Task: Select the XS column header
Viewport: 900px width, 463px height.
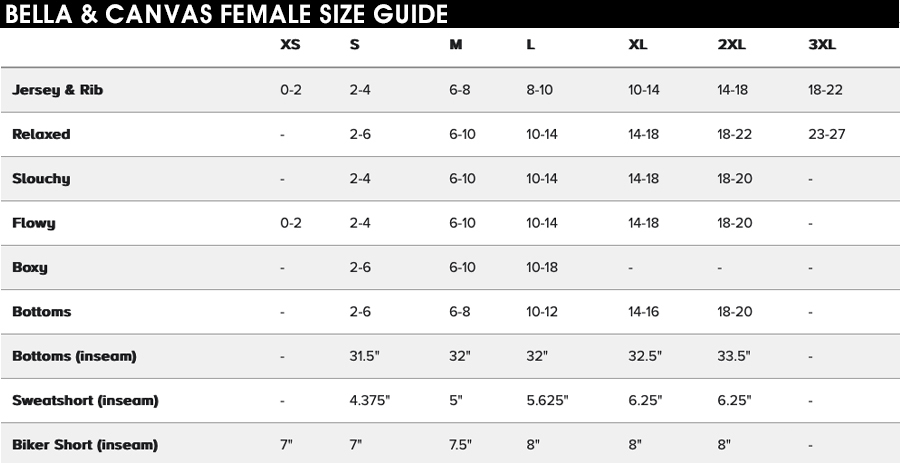Action: pos(290,45)
